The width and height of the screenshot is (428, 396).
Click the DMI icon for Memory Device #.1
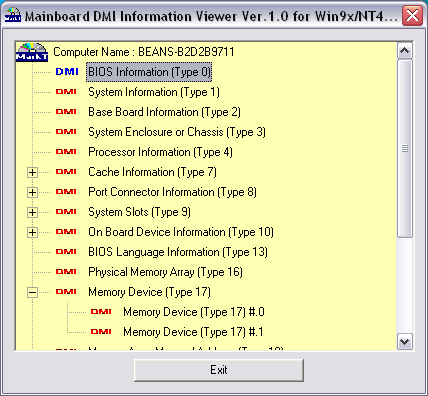pos(101,332)
